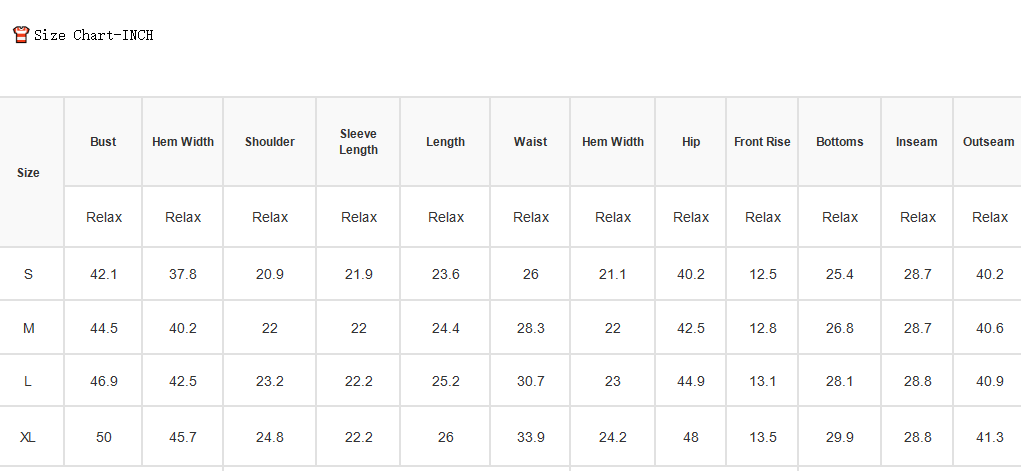Select the Shoulder column header

pyautogui.click(x=270, y=141)
